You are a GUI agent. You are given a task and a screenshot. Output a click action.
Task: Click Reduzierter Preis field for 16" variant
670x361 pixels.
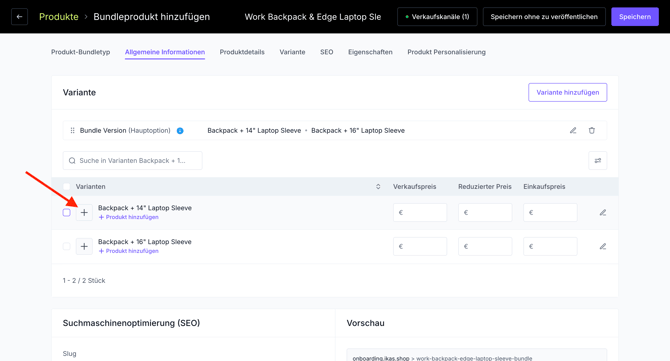(485, 247)
